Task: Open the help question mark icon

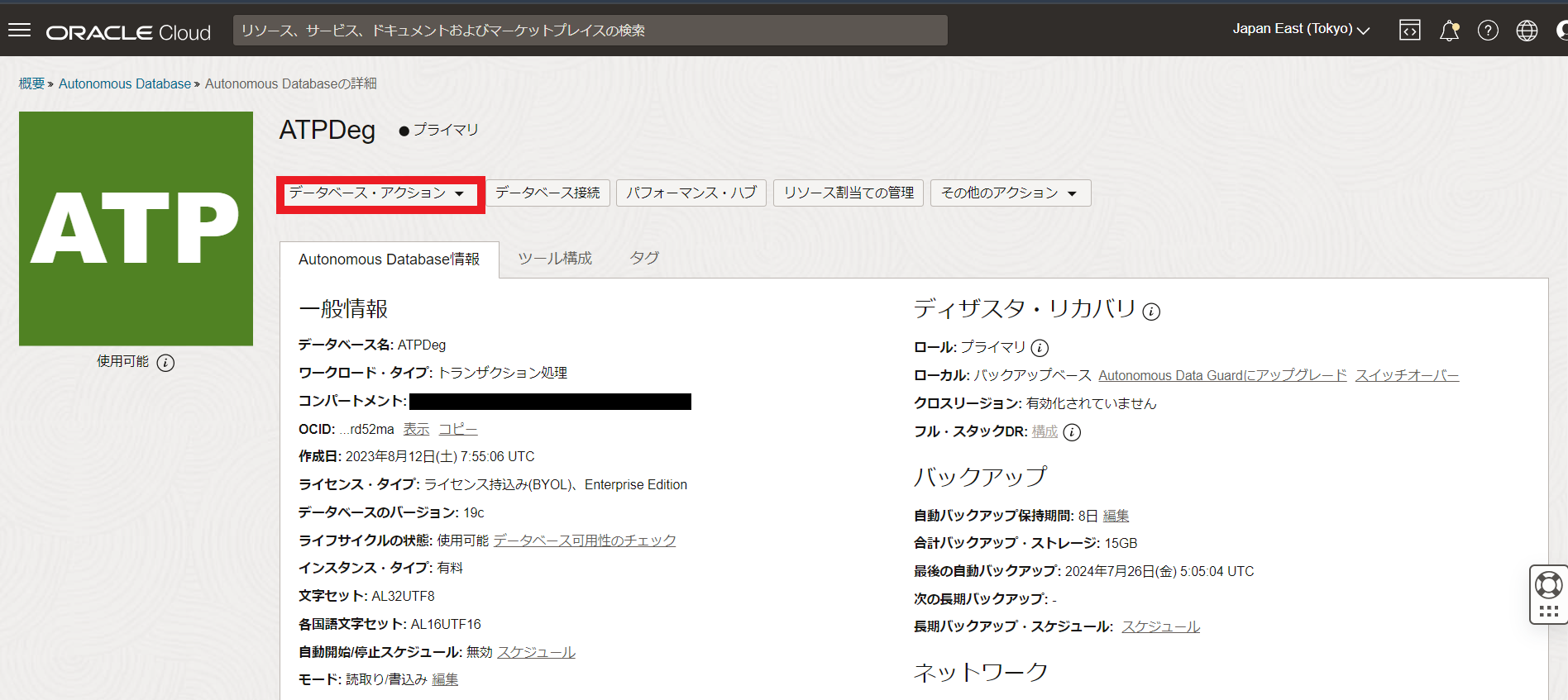Action: pos(1488,31)
